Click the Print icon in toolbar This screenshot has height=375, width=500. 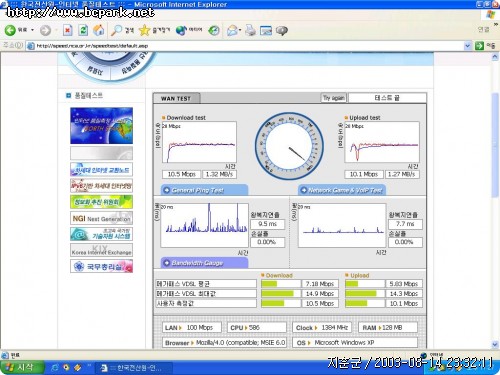point(250,30)
